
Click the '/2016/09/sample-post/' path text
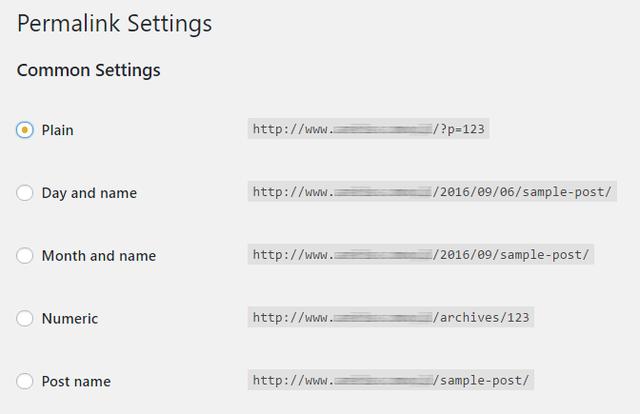click(511, 255)
